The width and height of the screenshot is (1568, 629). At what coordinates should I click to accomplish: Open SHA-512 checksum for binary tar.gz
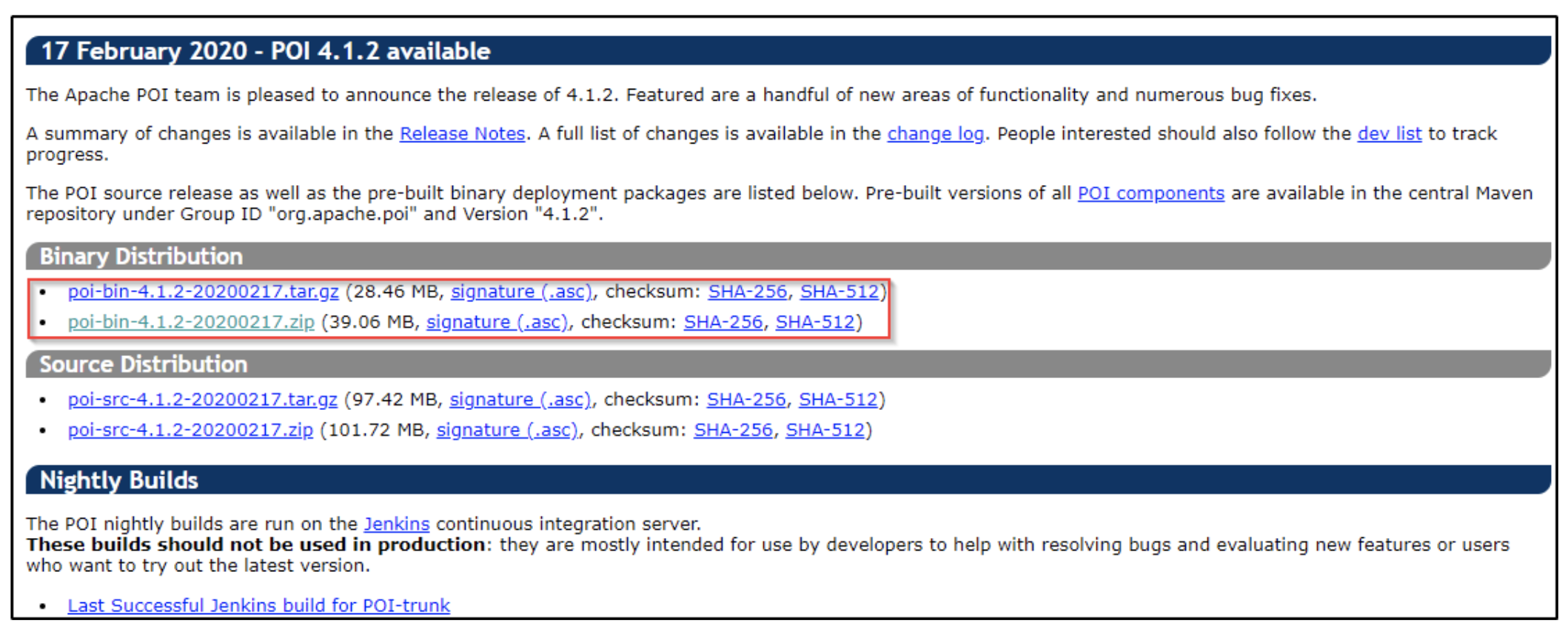tap(839, 292)
